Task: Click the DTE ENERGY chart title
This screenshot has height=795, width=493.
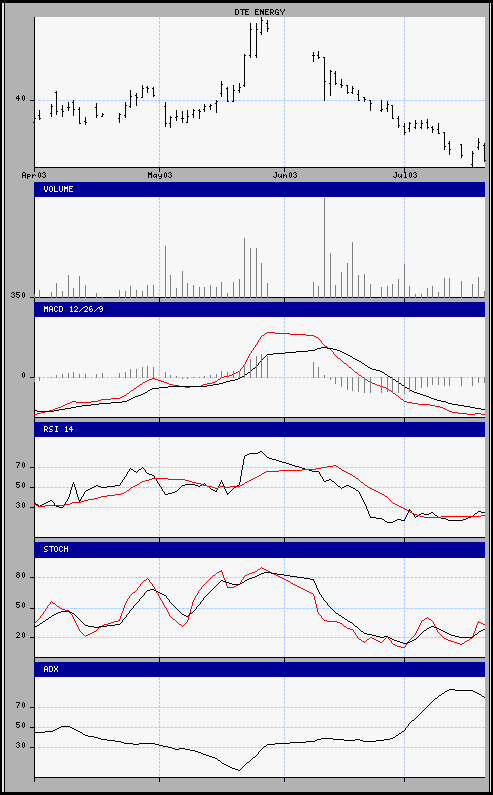Action: pyautogui.click(x=261, y=12)
